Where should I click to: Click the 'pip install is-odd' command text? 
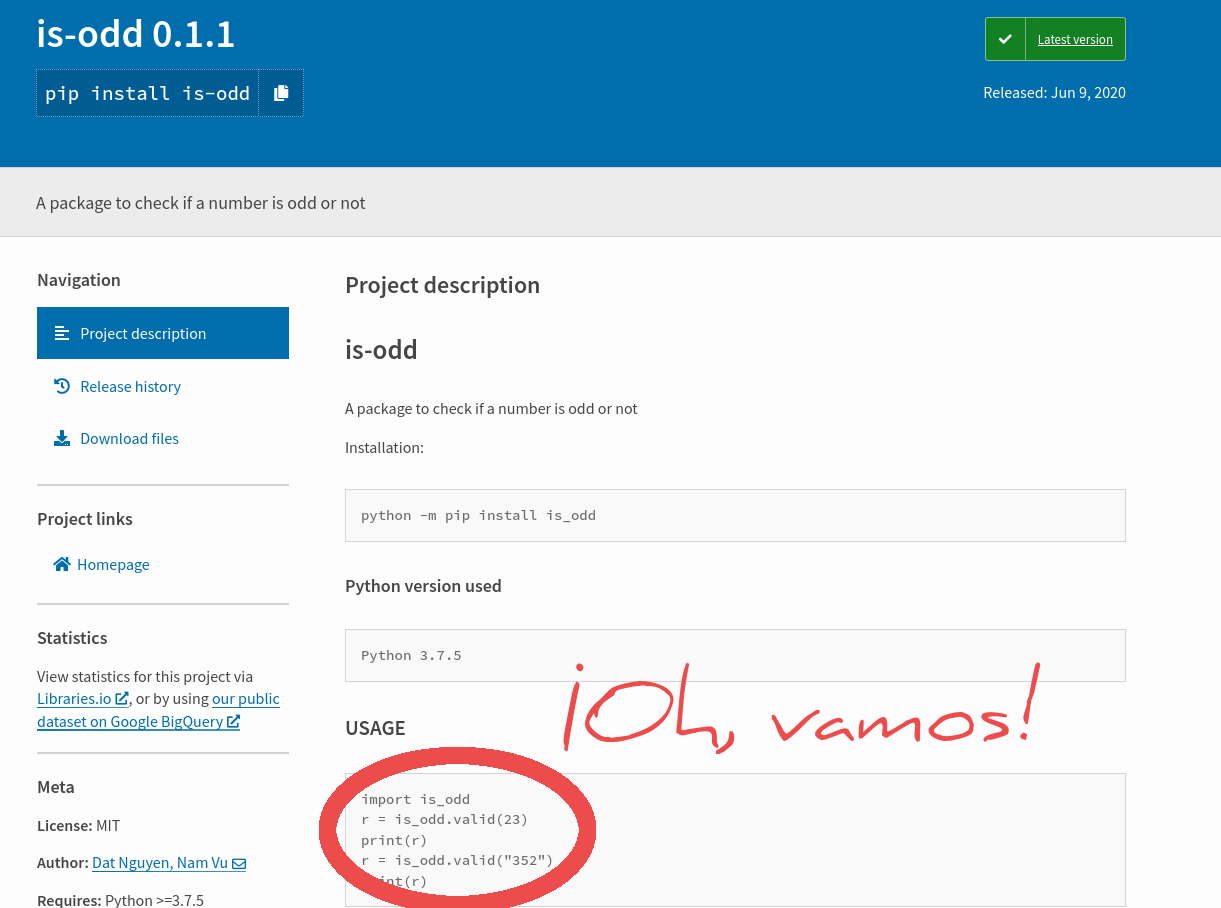tap(147, 93)
